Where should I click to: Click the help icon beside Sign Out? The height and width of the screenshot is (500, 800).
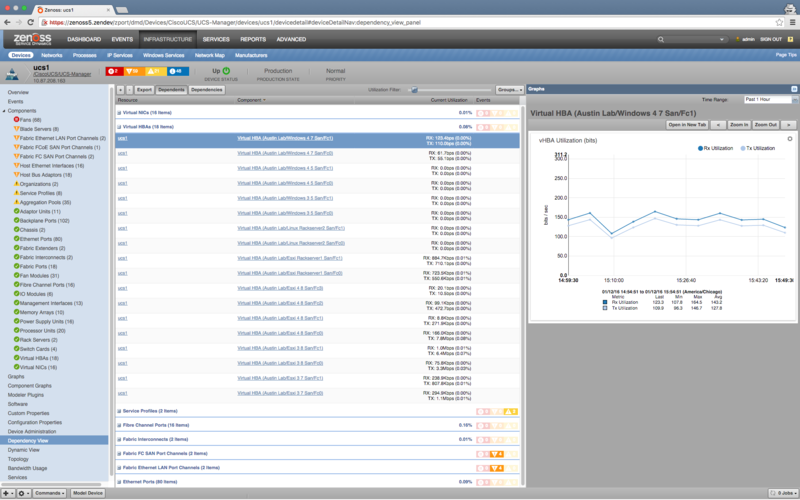point(790,39)
